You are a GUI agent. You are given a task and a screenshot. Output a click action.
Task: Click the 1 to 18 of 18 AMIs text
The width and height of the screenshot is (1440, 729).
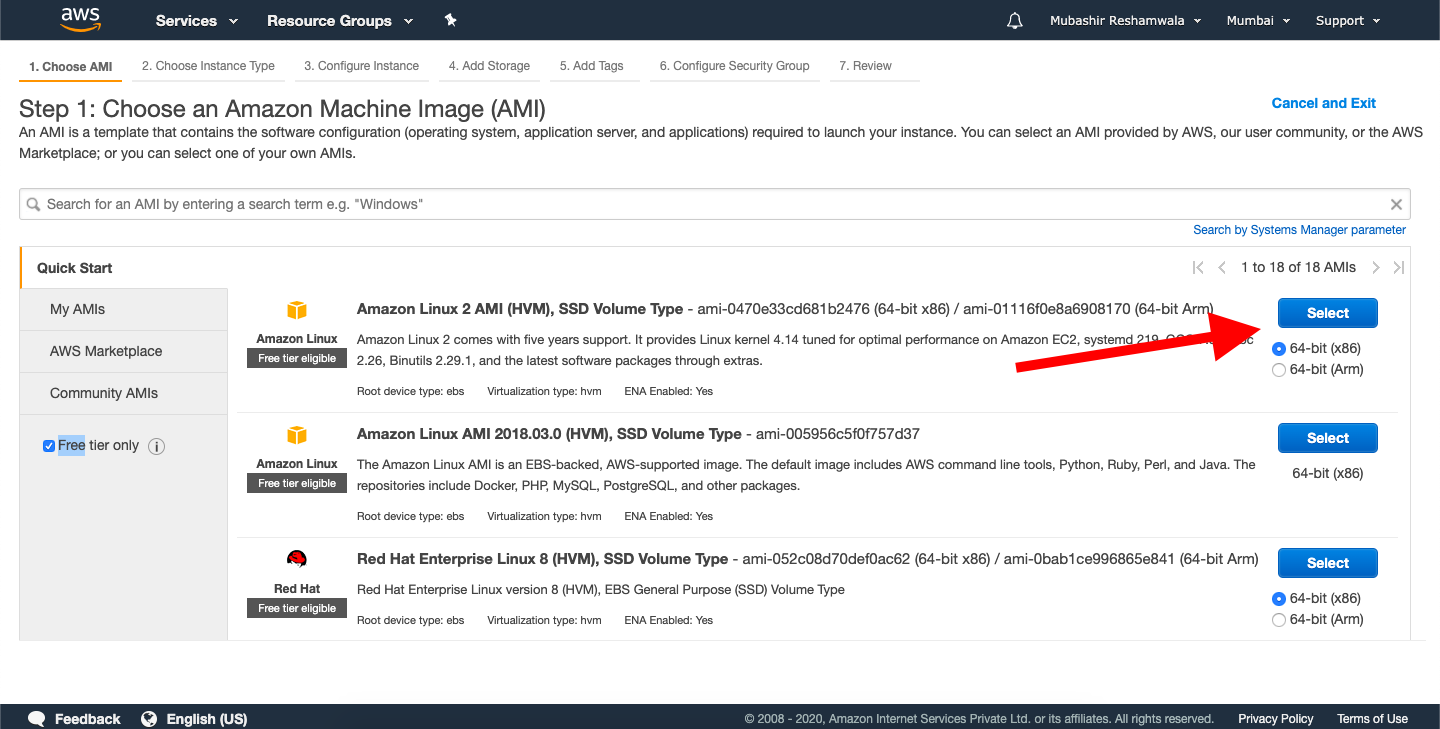coord(1298,267)
